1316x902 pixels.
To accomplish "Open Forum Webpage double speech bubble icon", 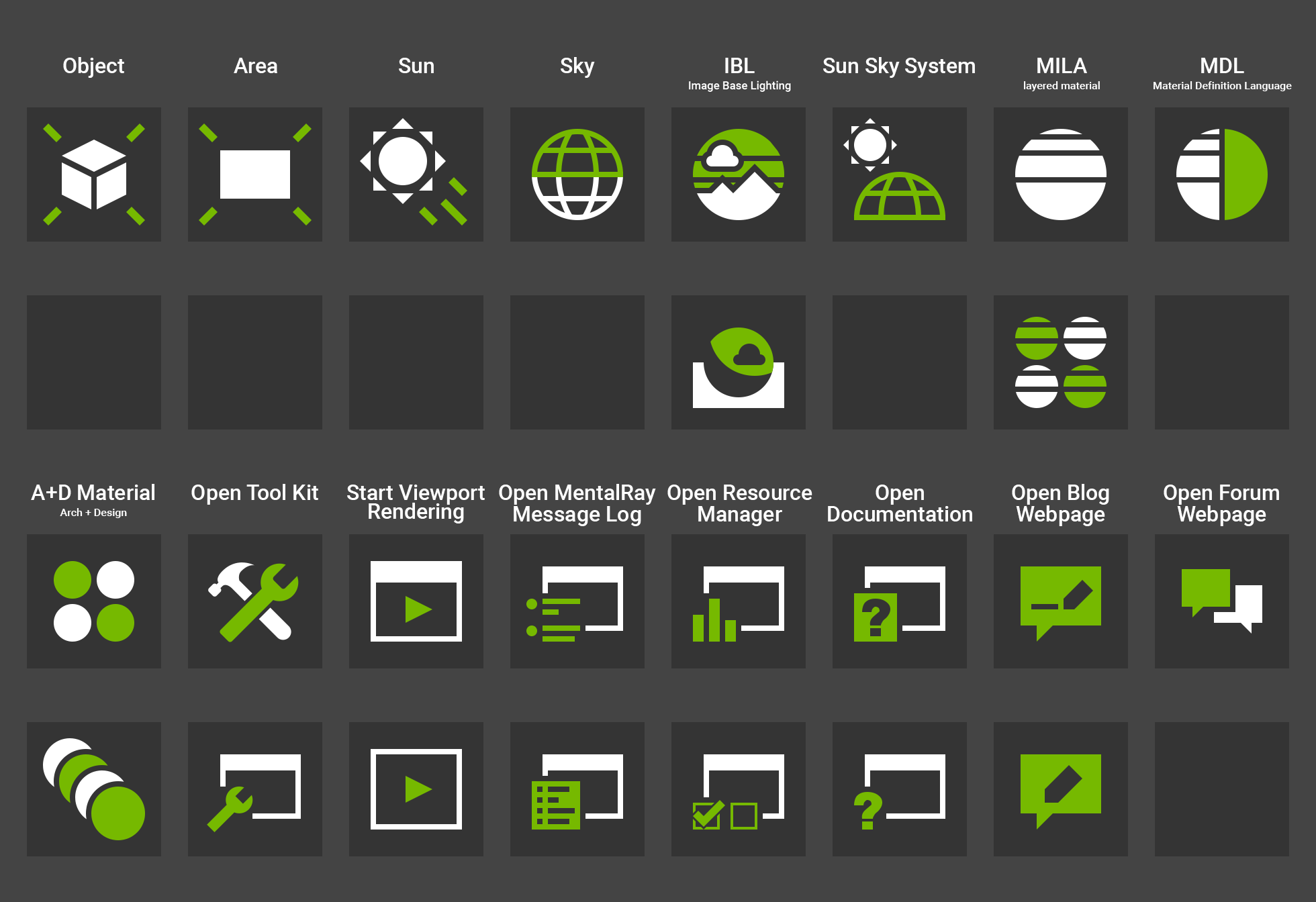I will 1222,601.
